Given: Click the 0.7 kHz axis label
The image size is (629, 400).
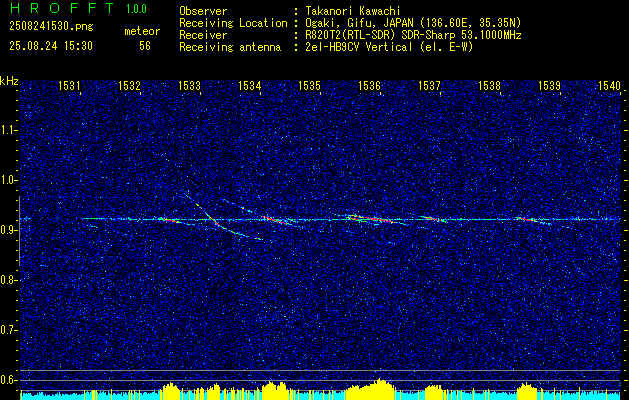Looking at the screenshot, I should 8,330.
